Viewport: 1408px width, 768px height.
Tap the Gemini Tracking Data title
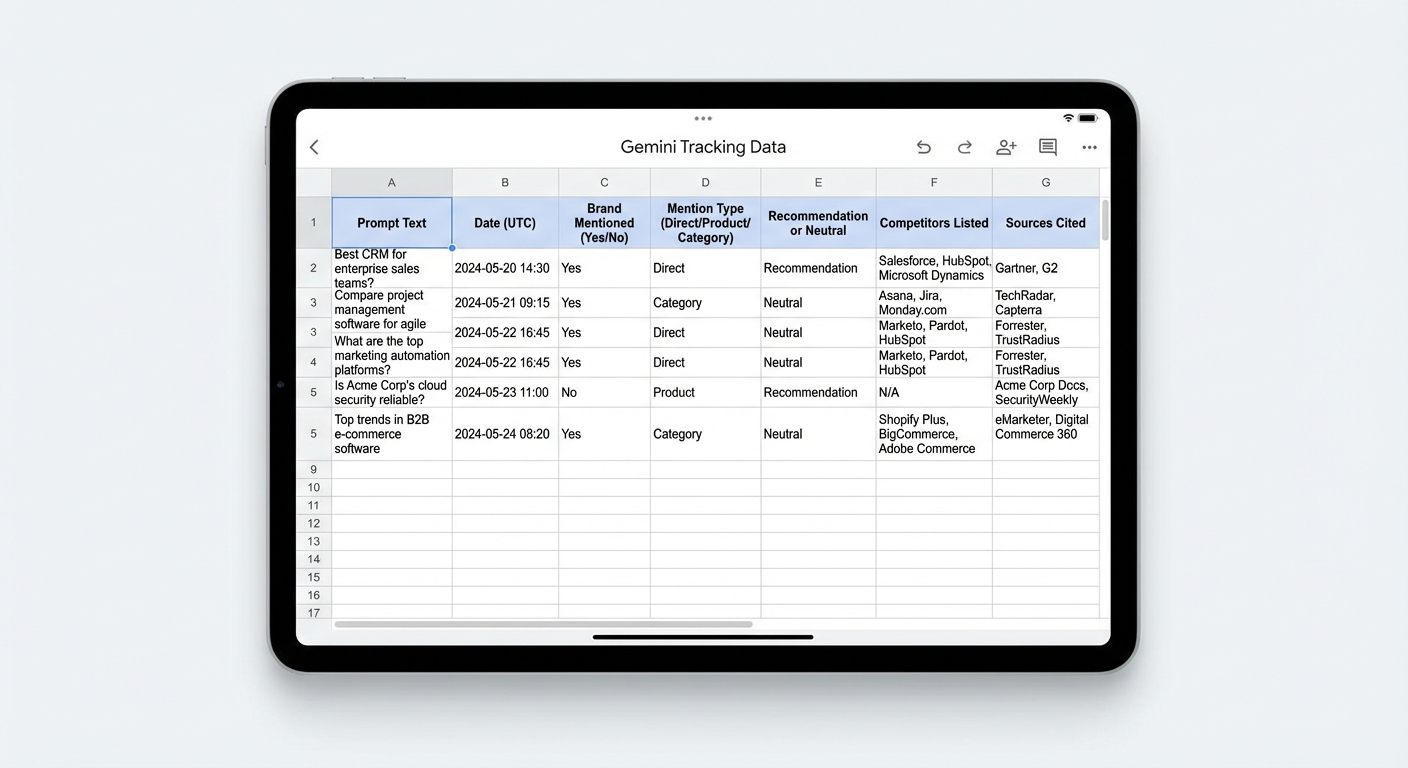tap(703, 146)
